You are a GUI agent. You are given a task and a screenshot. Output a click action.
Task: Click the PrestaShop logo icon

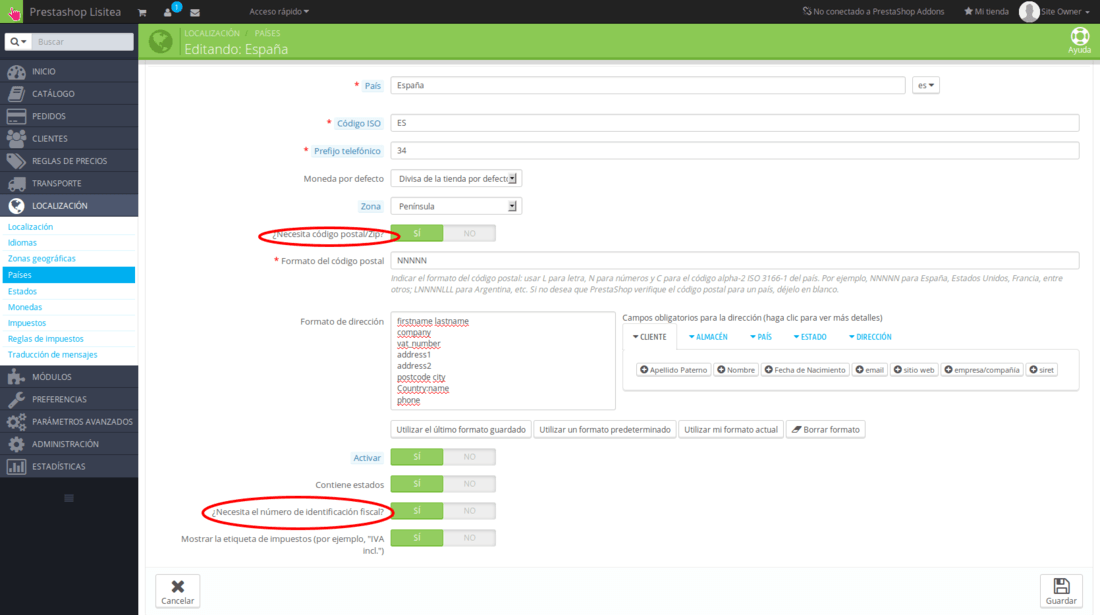point(13,12)
